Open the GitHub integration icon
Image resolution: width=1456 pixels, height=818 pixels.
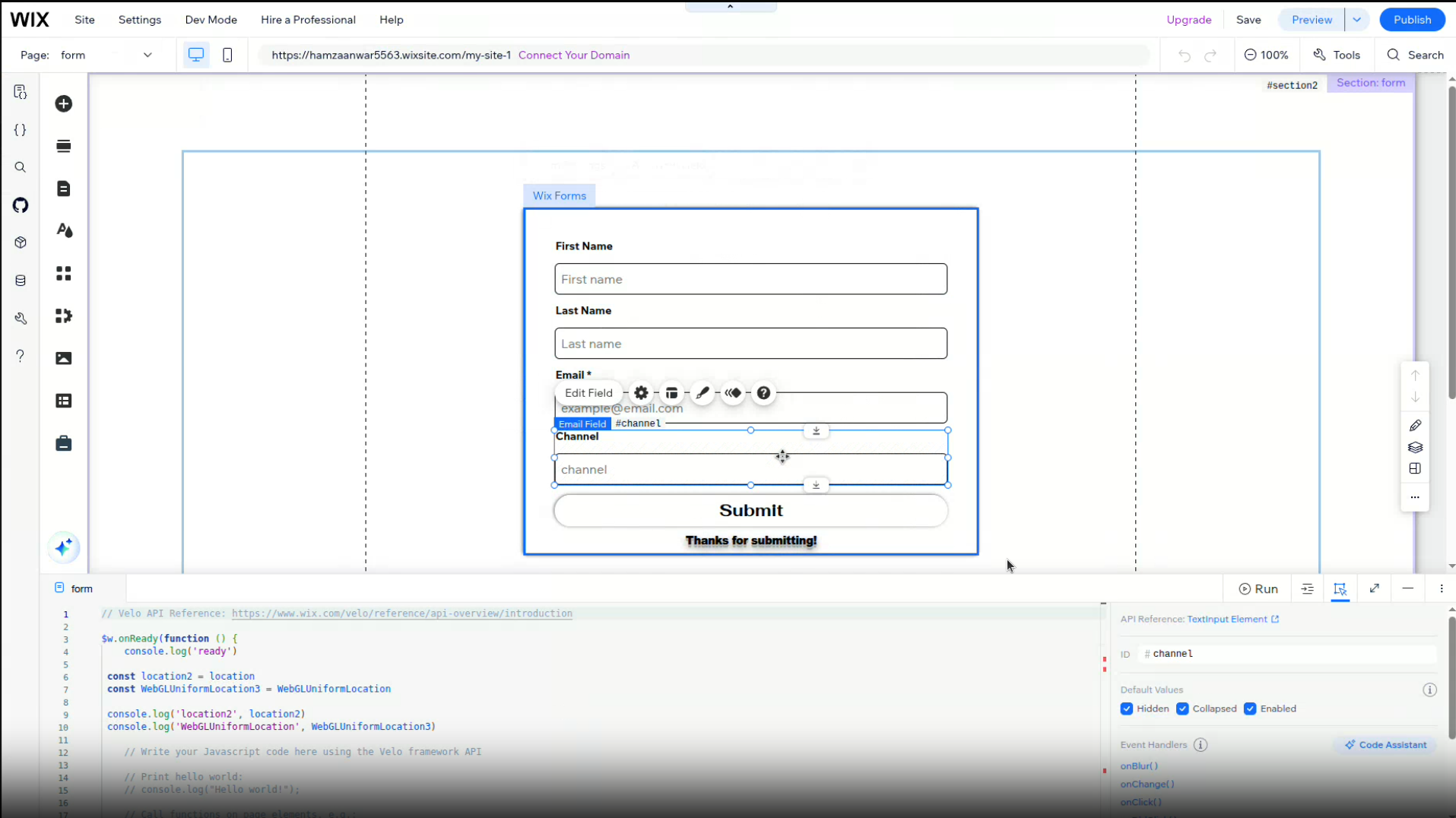tap(21, 205)
